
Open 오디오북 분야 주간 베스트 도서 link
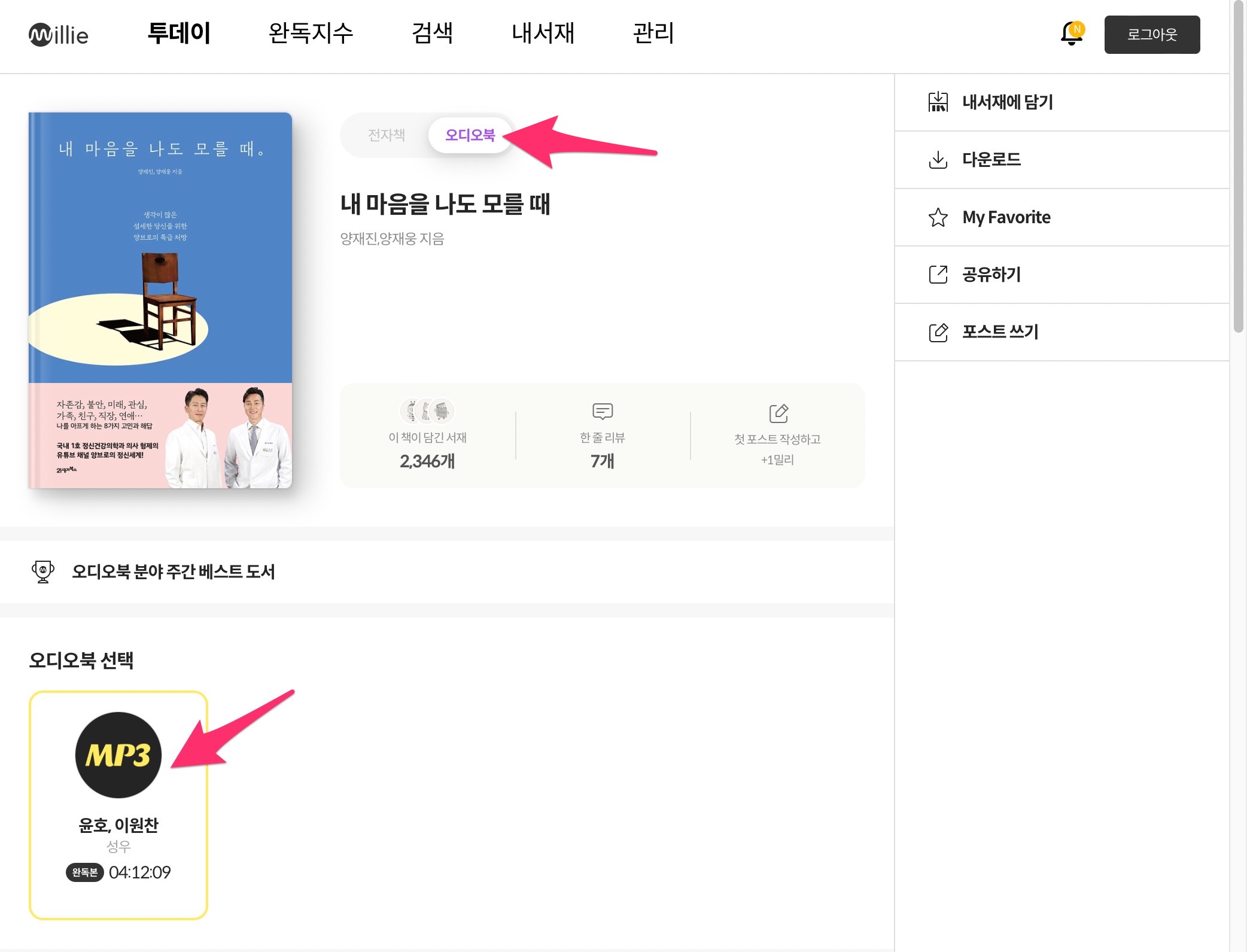click(174, 571)
